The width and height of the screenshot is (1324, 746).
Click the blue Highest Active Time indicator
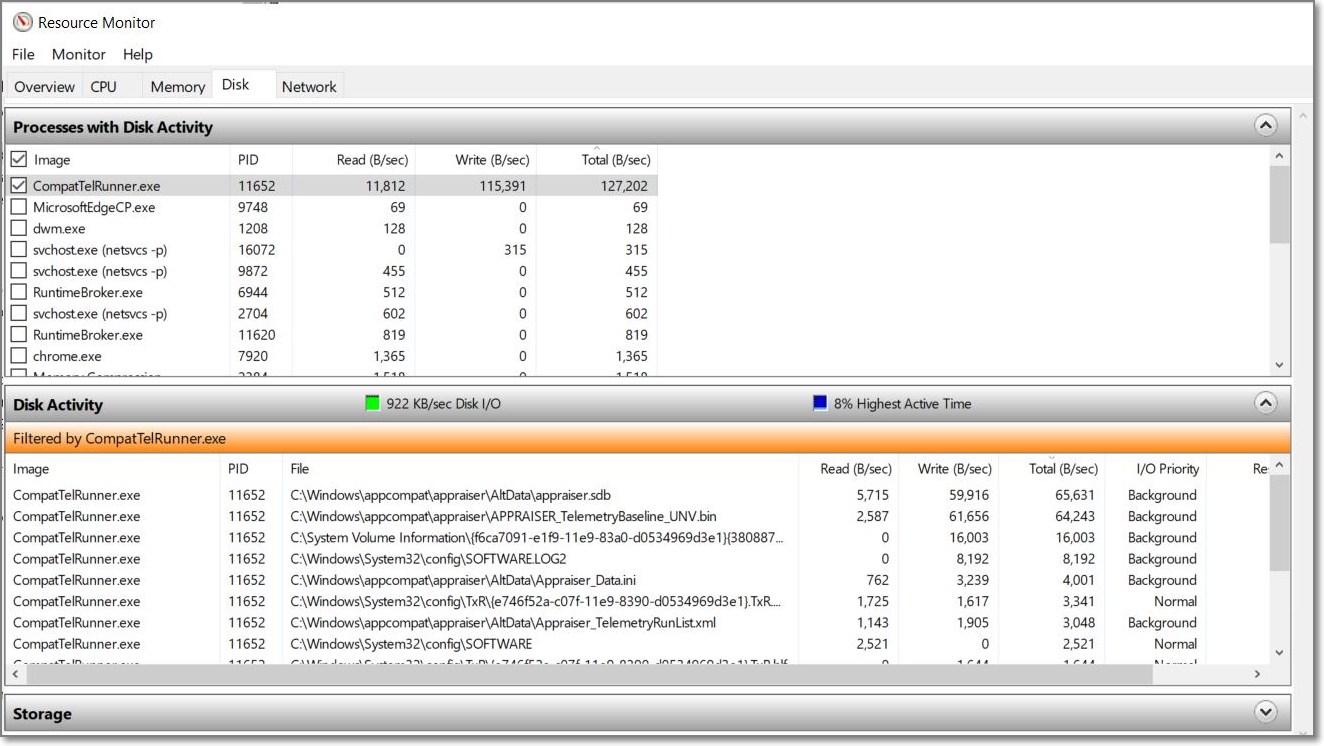tap(820, 404)
